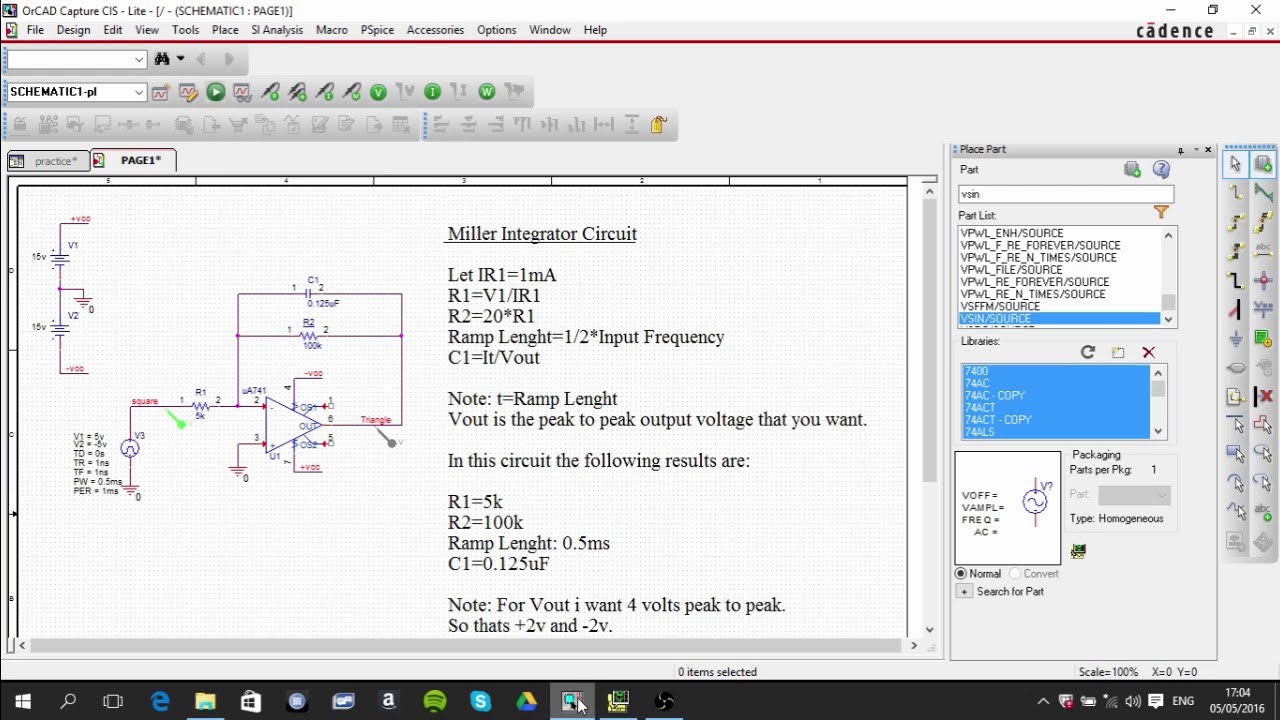Open the SI Analysis menu
The image size is (1280, 720).
277,30
